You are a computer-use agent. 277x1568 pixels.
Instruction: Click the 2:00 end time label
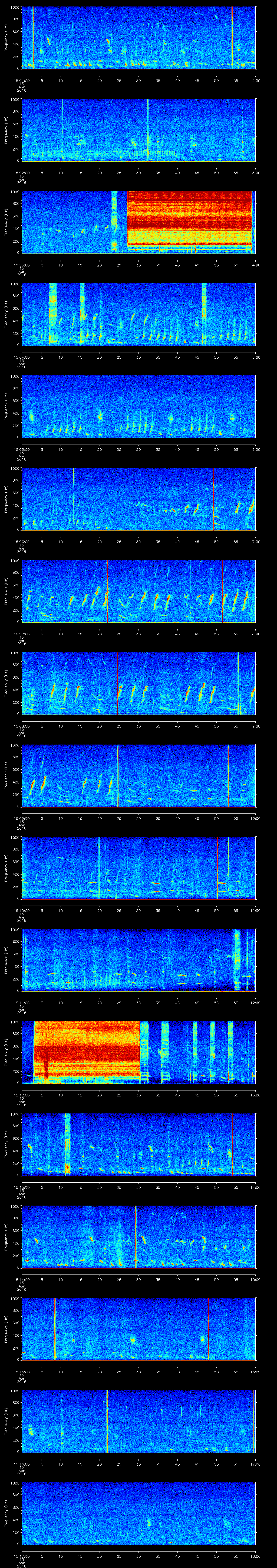256,80
